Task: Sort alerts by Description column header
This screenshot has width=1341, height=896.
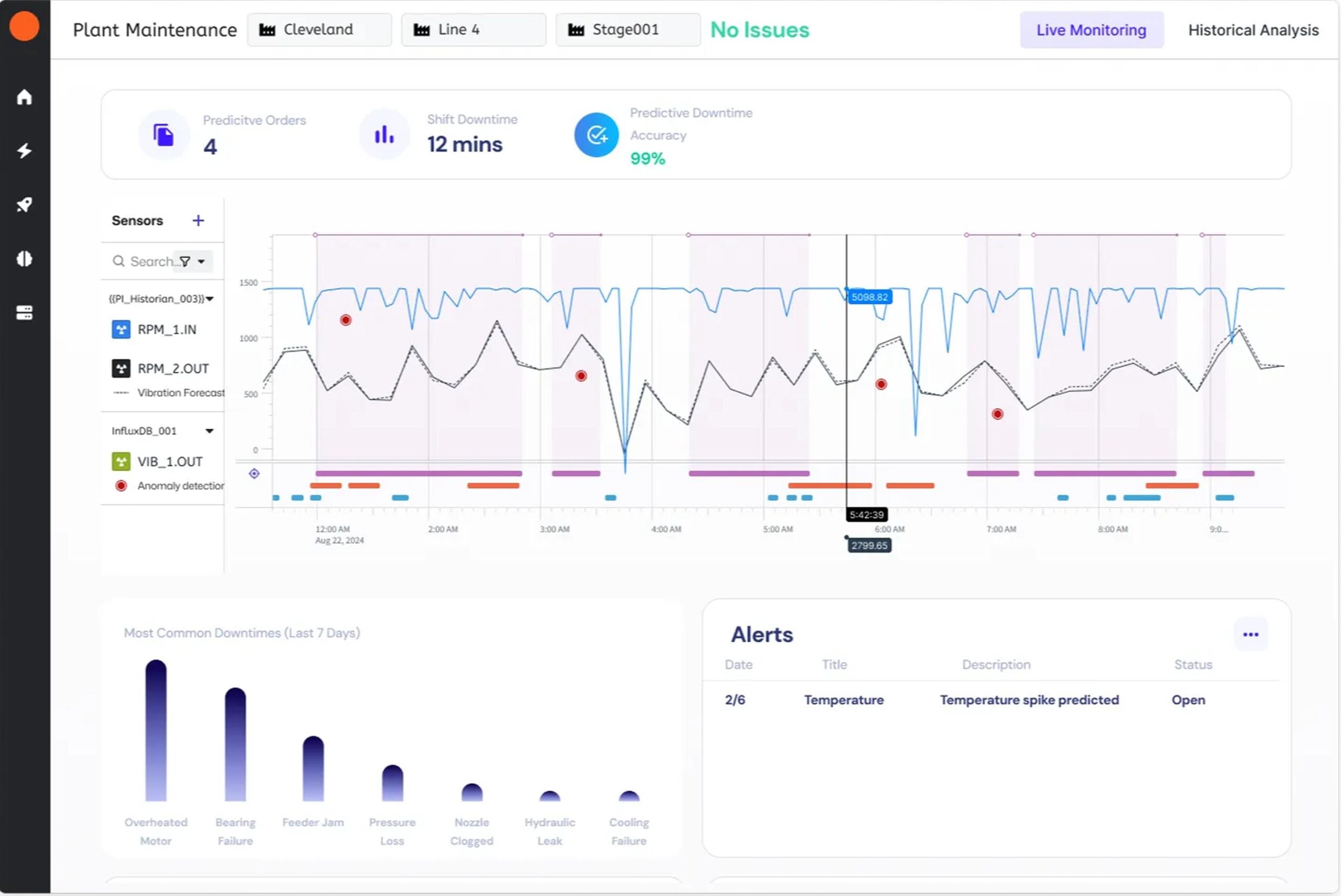Action: 996,665
